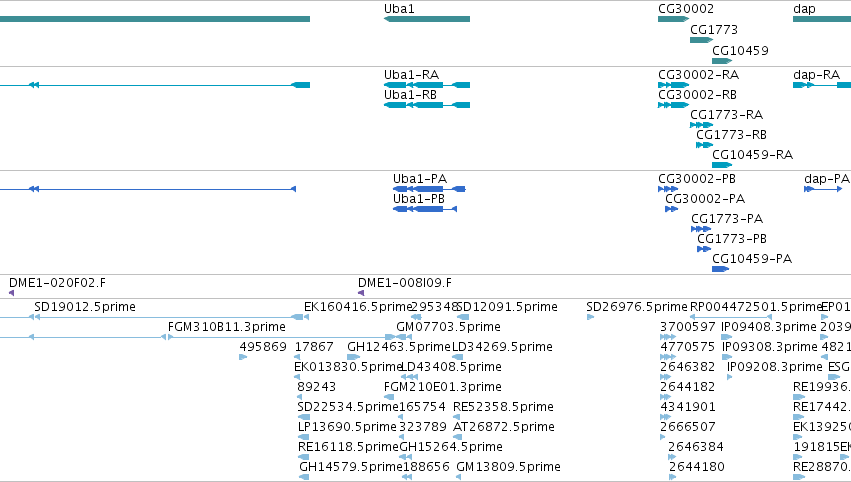The width and height of the screenshot is (851, 482).
Task: Open the LD34269.5prime EST label
Action: pyautogui.click(x=503, y=347)
